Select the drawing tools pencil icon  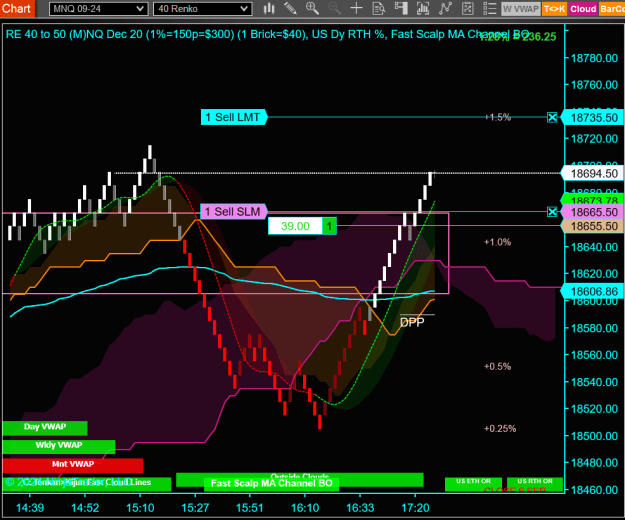coord(290,8)
